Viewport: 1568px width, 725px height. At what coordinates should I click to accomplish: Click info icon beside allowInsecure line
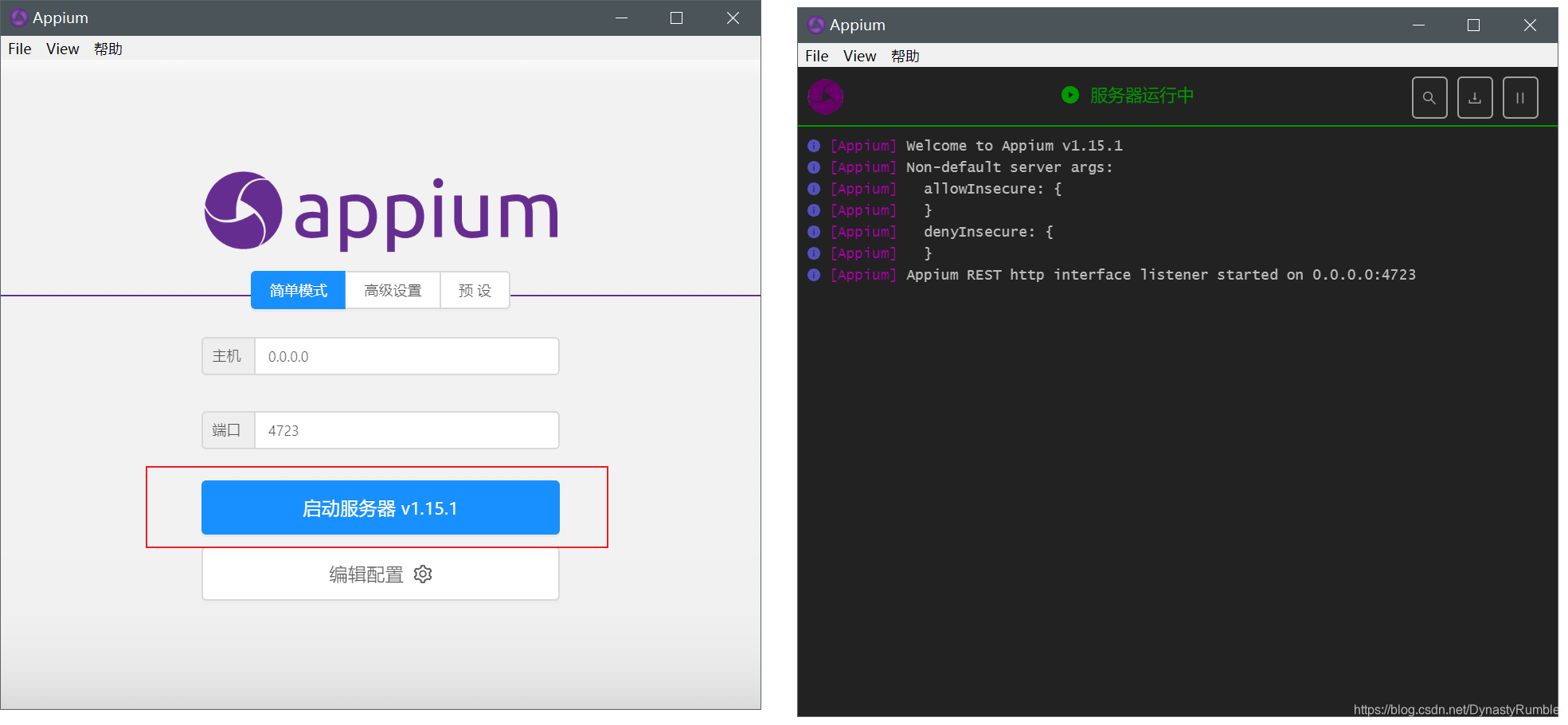(814, 189)
